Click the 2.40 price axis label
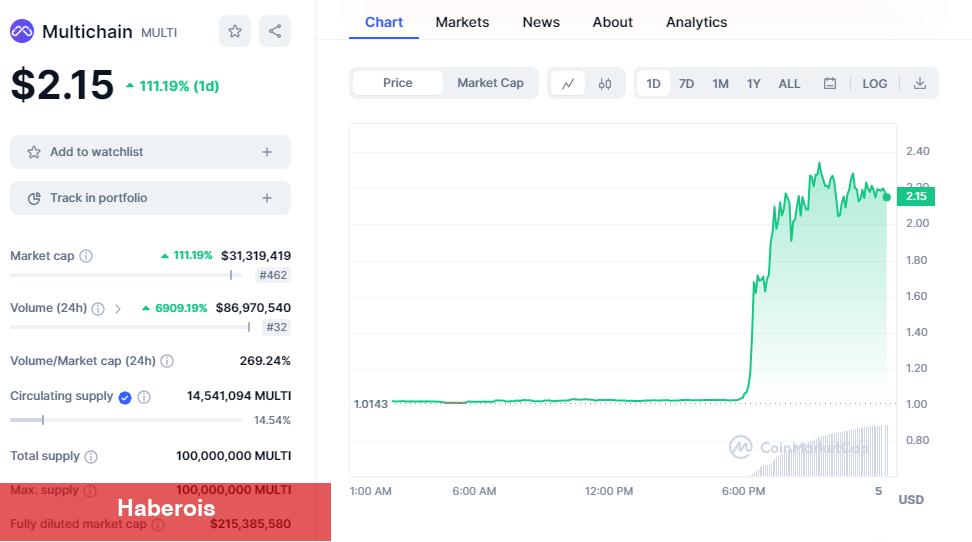 point(917,151)
